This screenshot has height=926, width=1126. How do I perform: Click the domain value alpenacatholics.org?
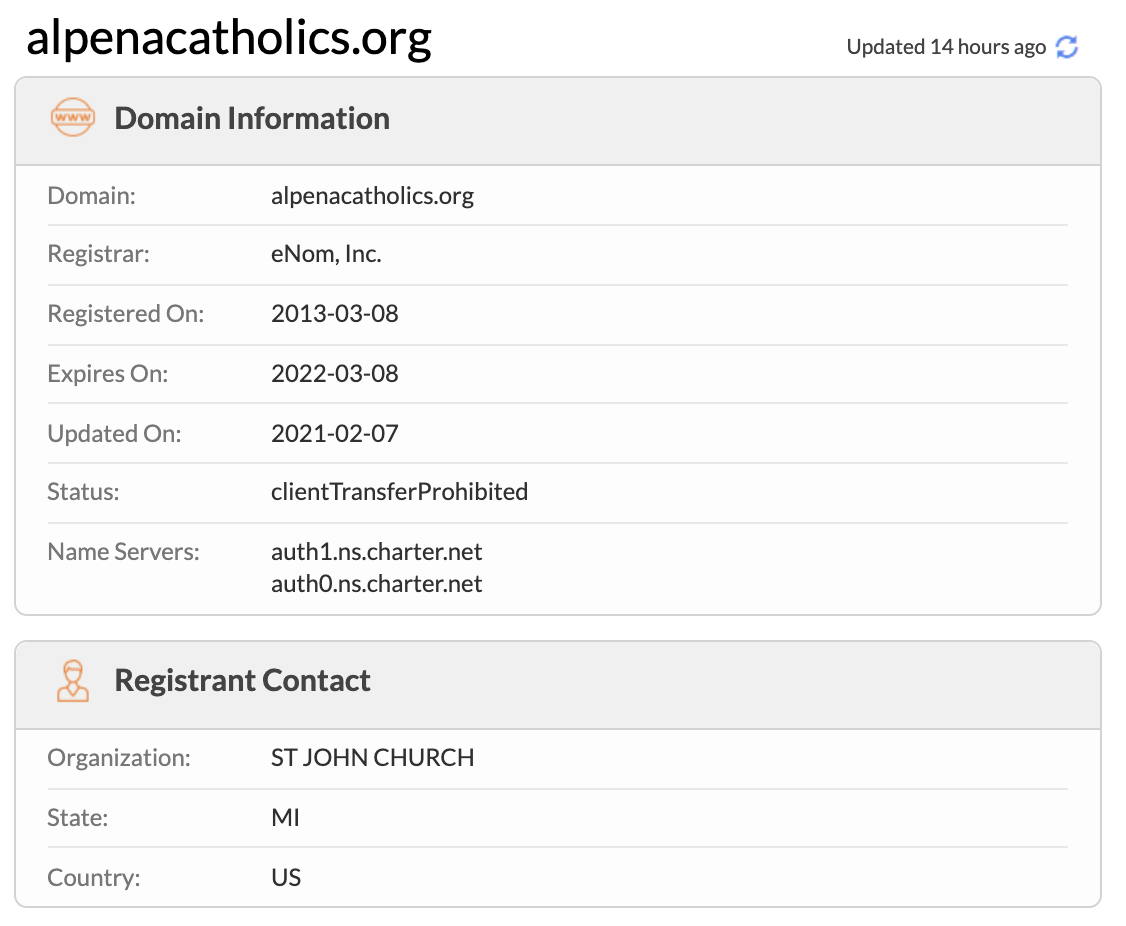point(372,196)
